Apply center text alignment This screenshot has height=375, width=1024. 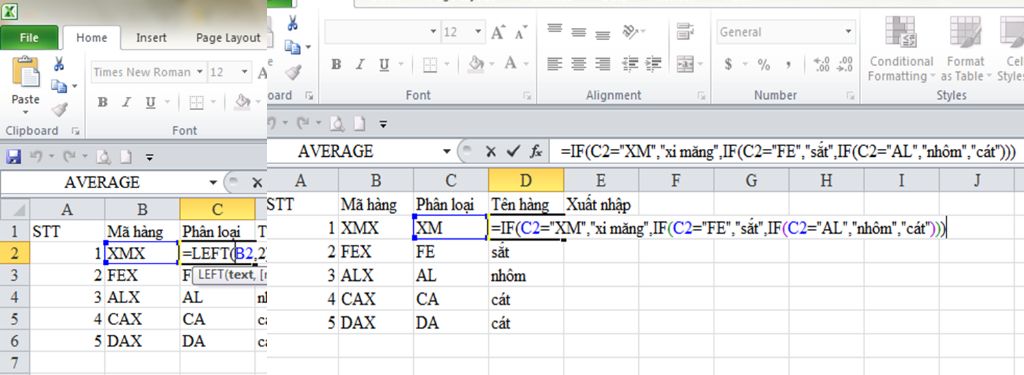[x=579, y=64]
